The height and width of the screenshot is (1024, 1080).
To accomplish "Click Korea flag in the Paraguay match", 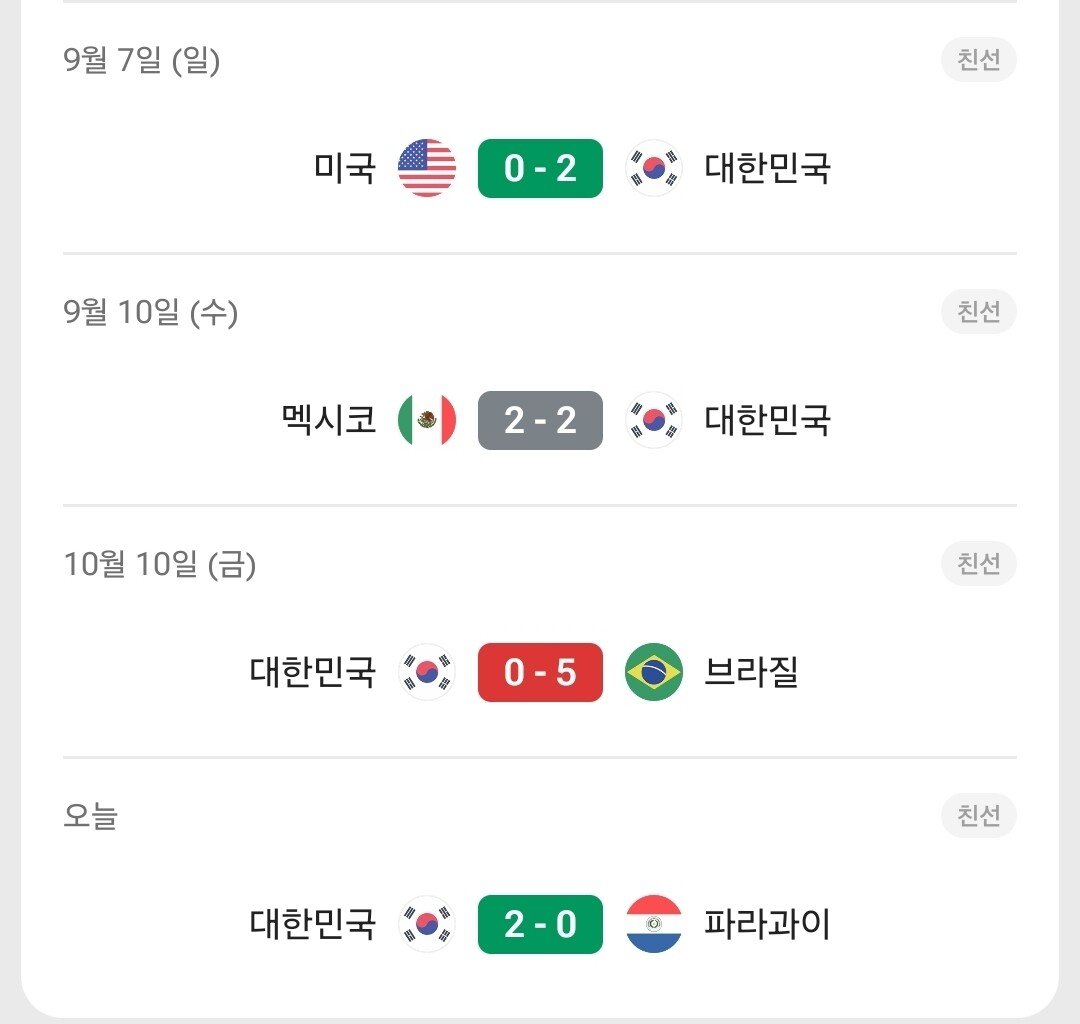I will (427, 924).
